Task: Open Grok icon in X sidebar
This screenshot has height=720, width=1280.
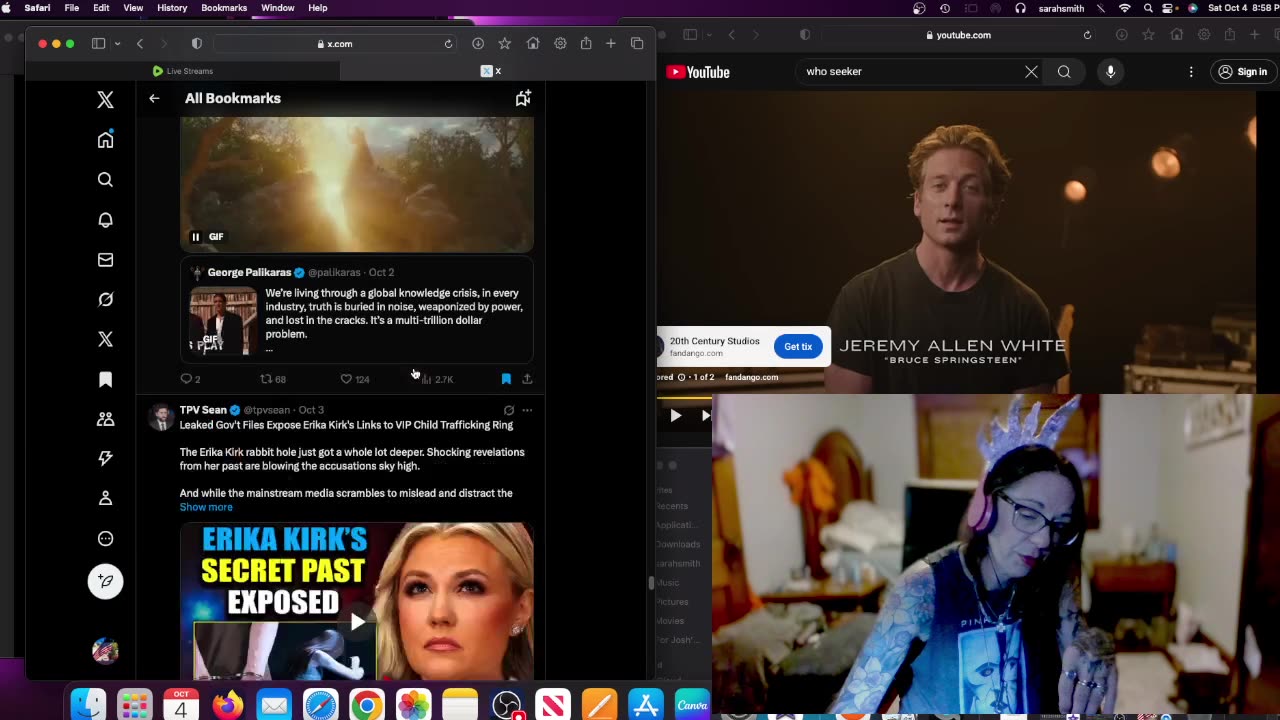Action: tap(105, 300)
